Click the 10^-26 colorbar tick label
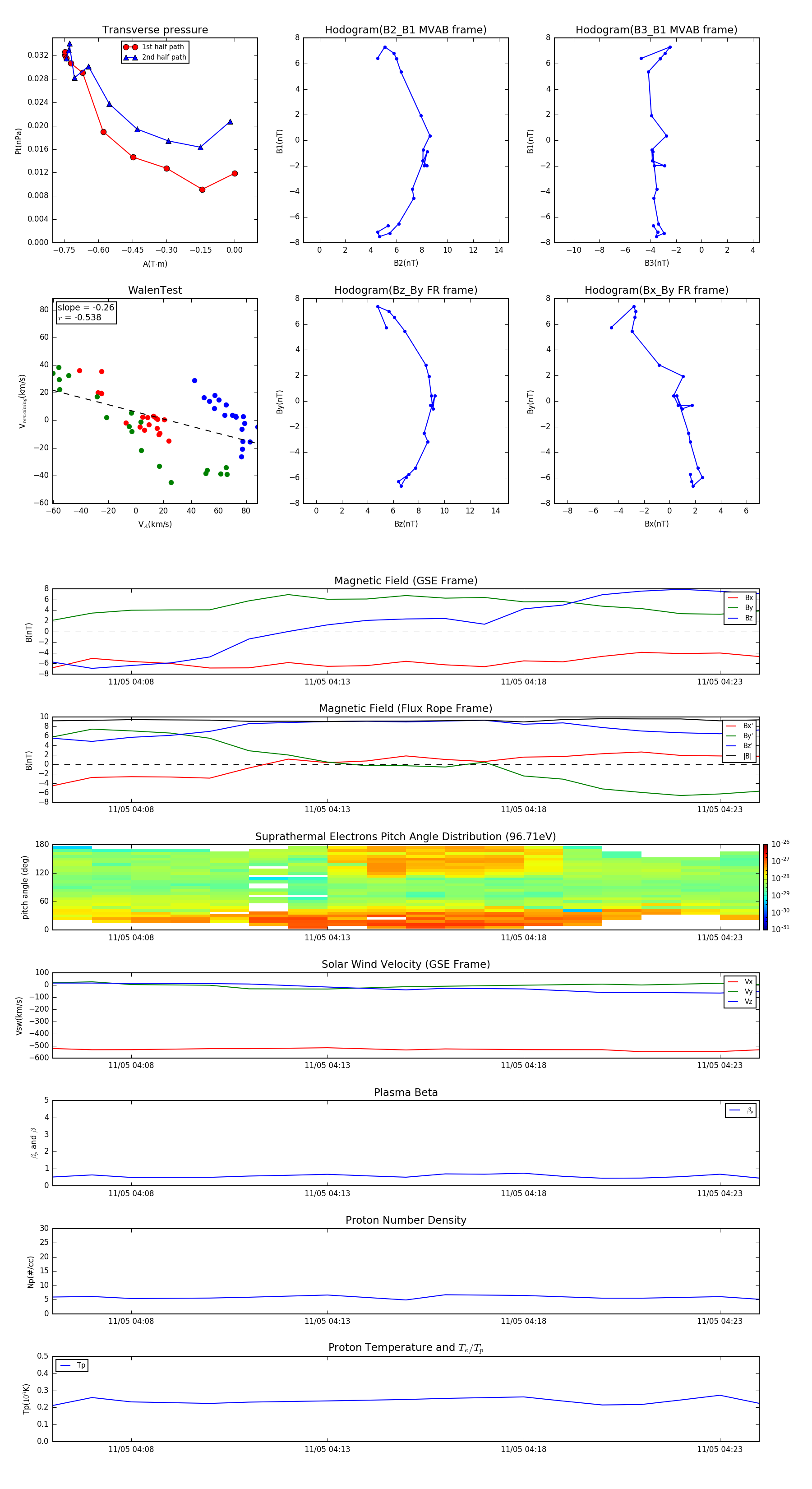 [780, 844]
